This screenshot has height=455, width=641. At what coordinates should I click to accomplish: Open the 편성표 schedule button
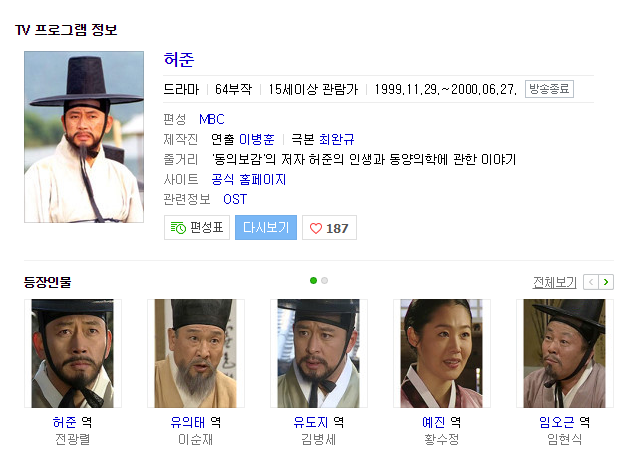197,228
